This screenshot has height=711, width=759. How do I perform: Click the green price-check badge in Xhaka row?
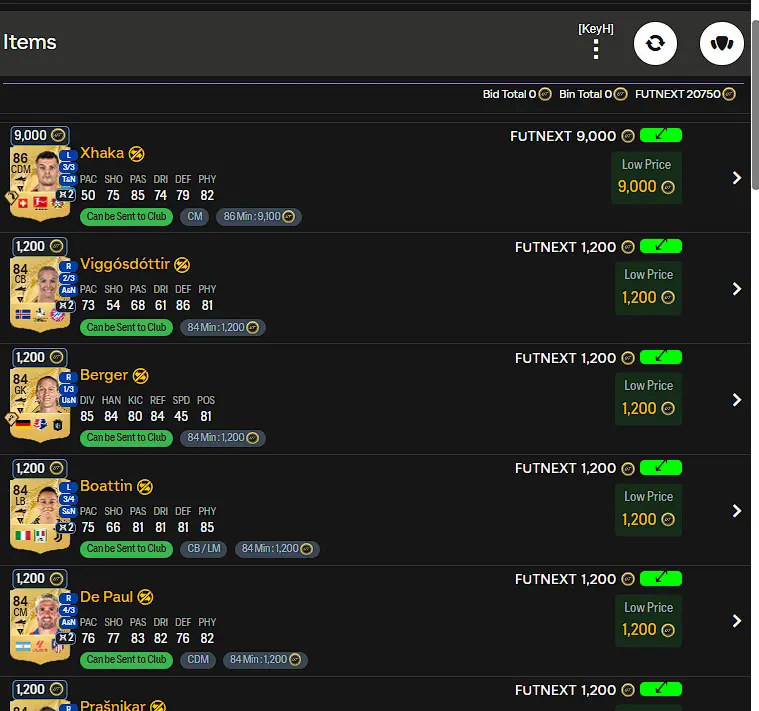tap(661, 135)
